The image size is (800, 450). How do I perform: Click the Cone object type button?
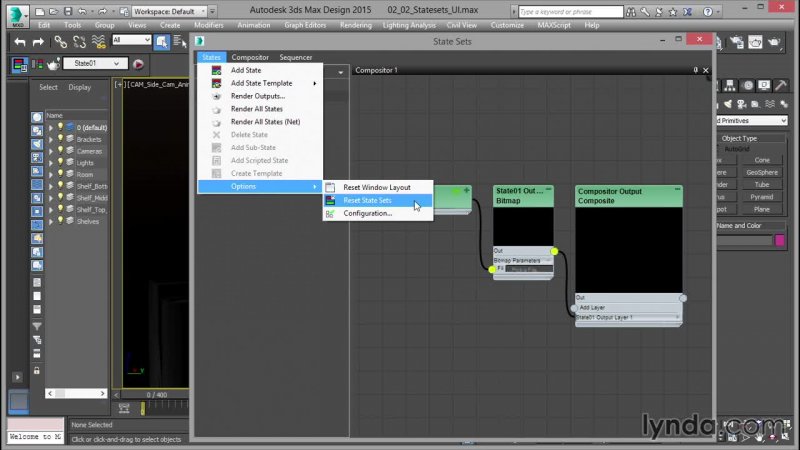point(762,160)
